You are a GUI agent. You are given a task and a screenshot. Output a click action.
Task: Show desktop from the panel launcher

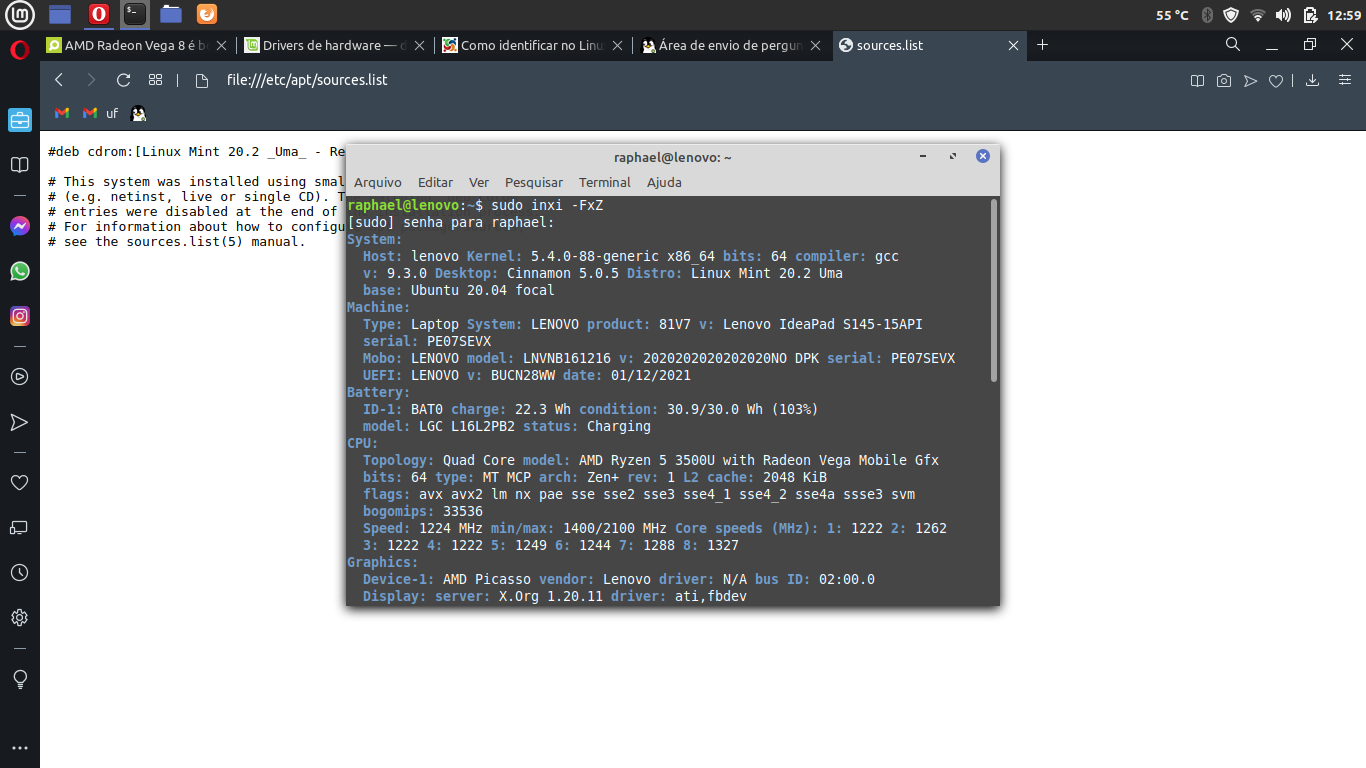pyautogui.click(x=60, y=14)
